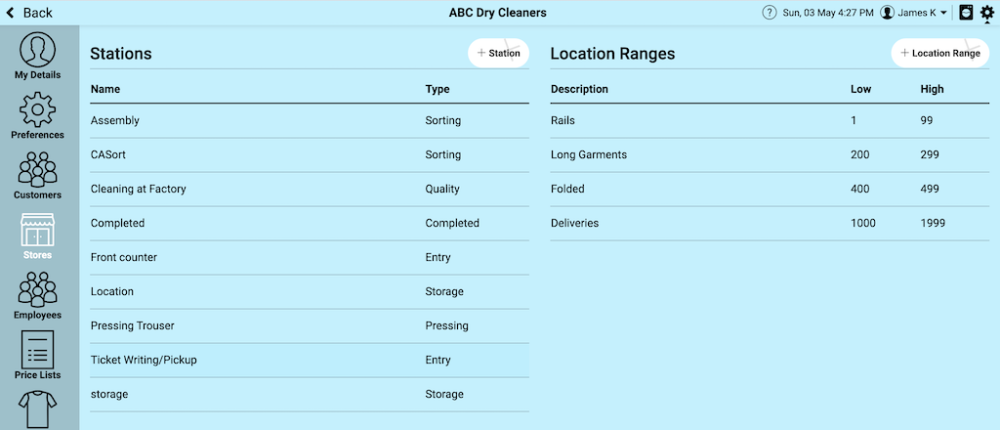Select the Stores sidebar icon

click(x=37, y=235)
